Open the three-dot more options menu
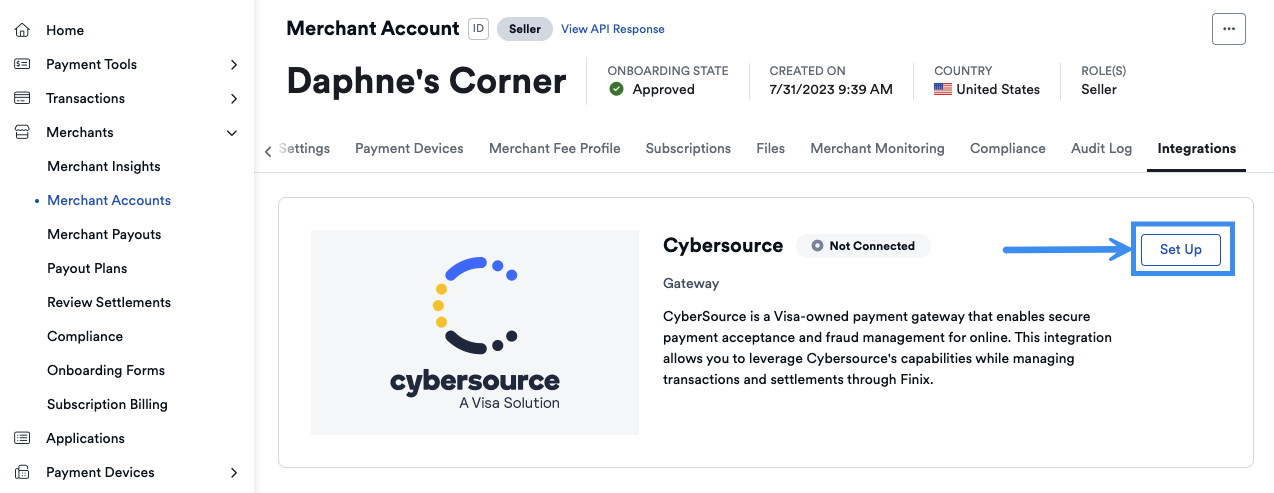 click(1228, 29)
